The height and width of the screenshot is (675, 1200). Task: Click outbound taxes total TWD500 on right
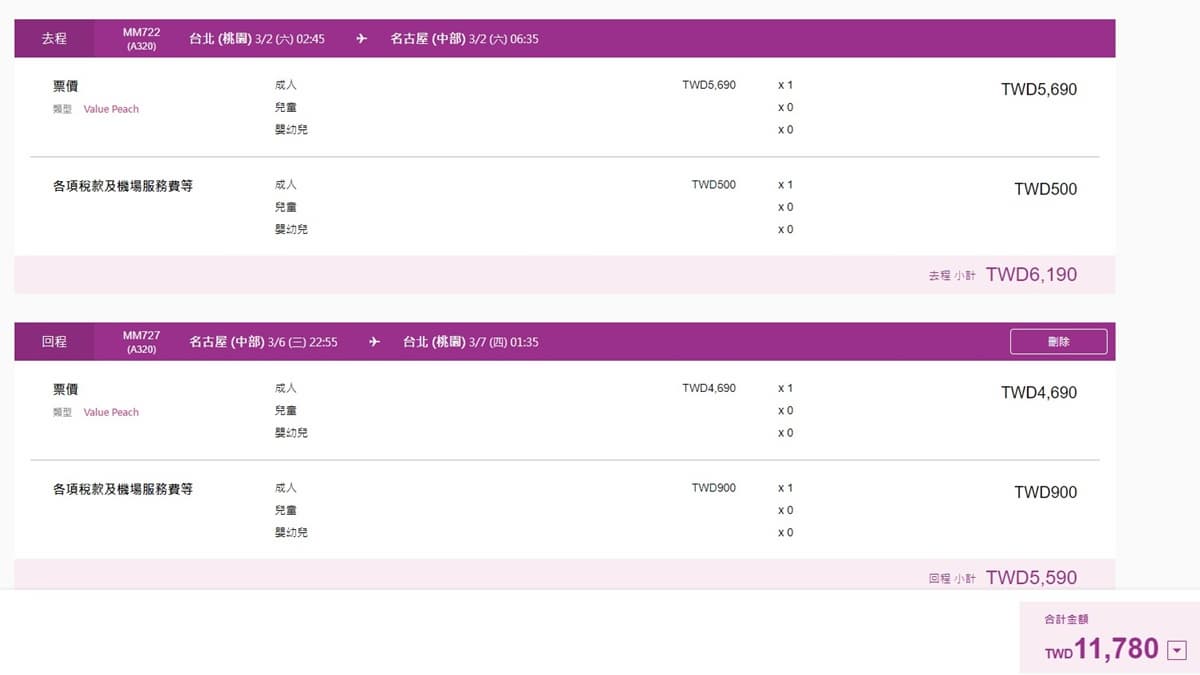[1046, 190]
